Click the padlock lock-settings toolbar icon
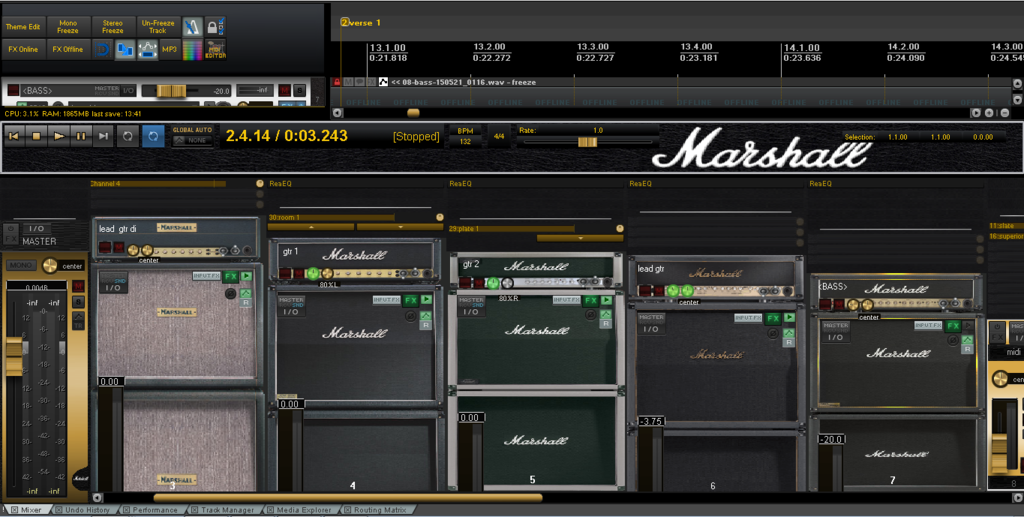 coord(215,27)
